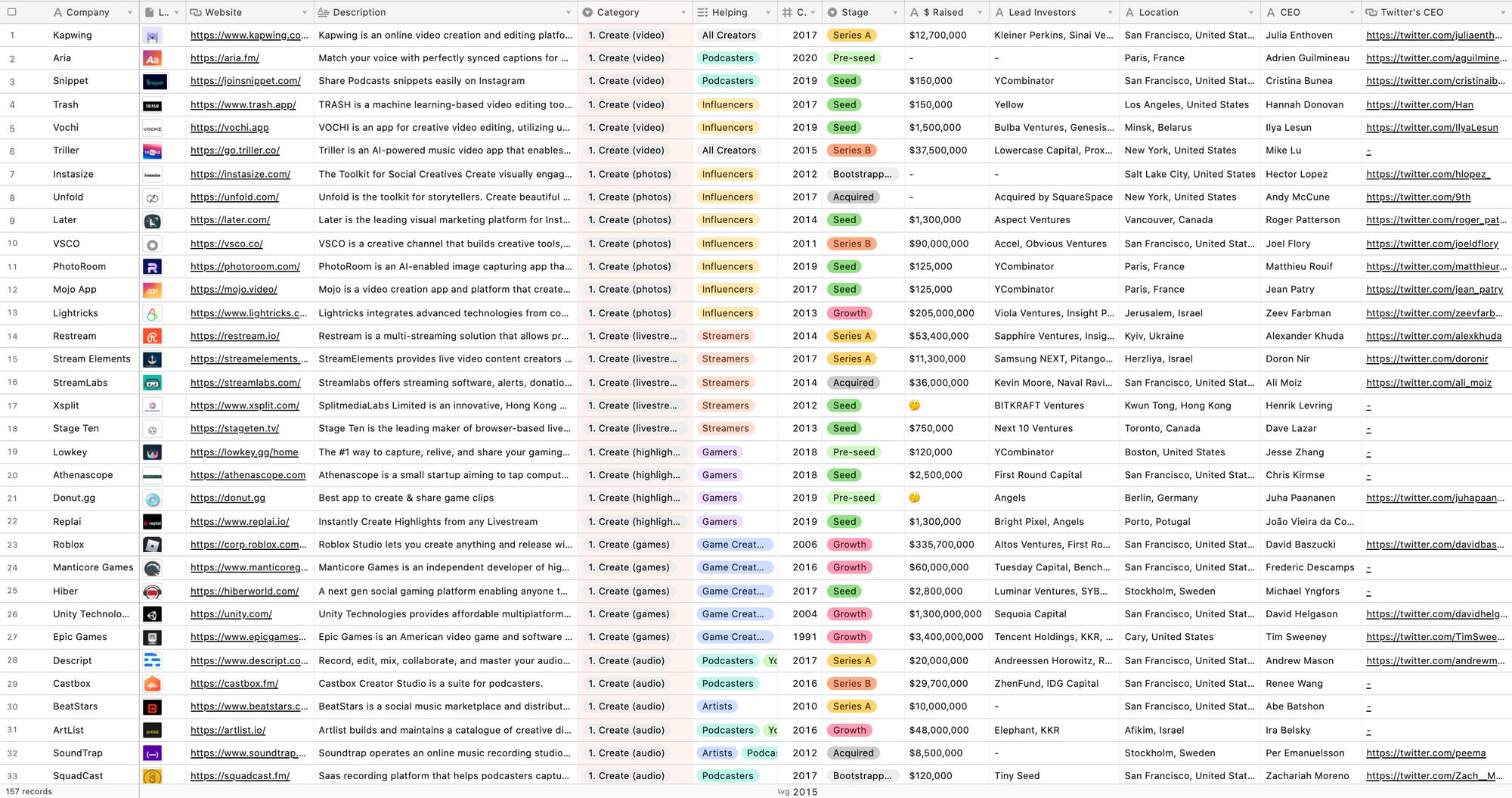Click the Series A tag for Kapwing
This screenshot has width=1512, height=798.
[852, 35]
